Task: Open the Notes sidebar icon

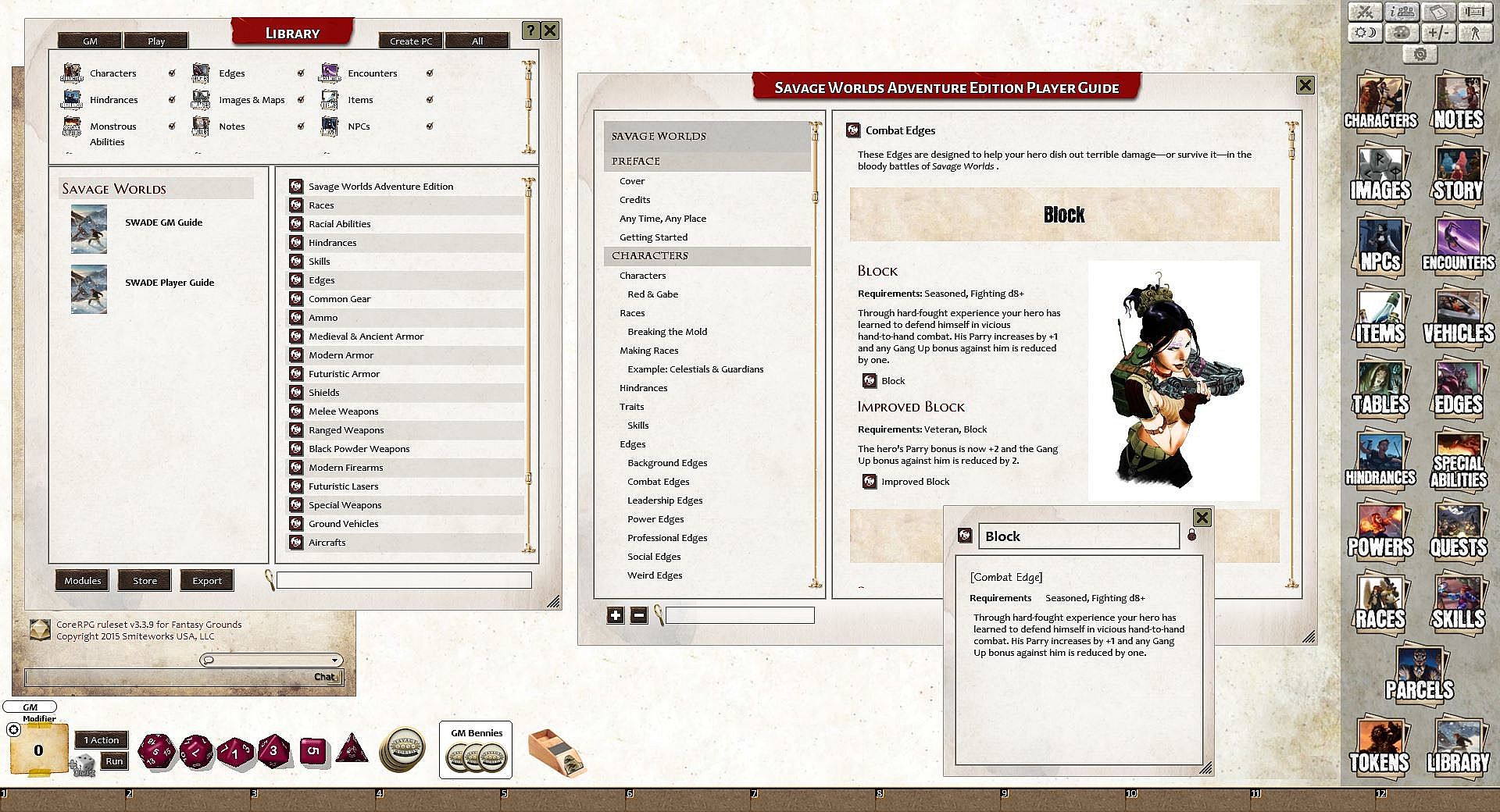Action: point(1458,102)
